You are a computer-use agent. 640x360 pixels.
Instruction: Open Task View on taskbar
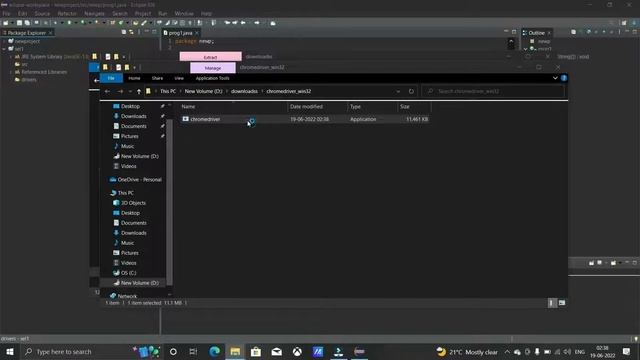pyautogui.click(x=193, y=351)
